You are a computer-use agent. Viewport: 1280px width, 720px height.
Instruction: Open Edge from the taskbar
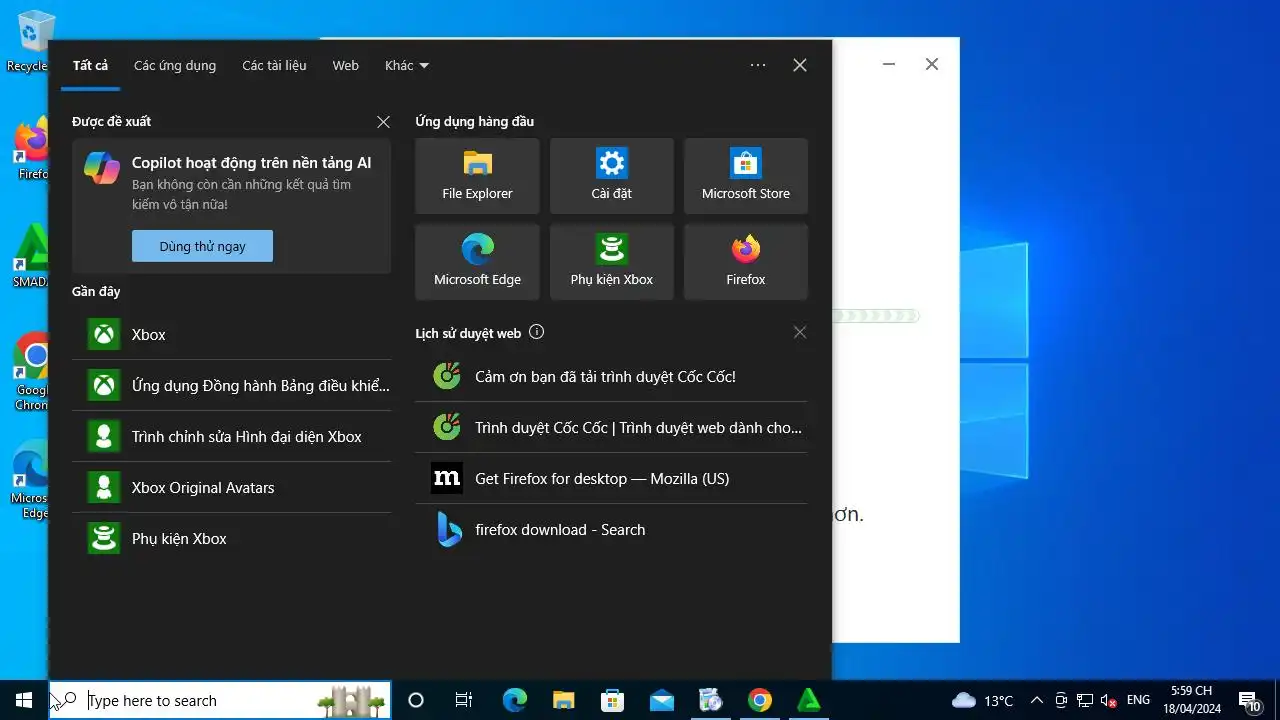[x=514, y=700]
